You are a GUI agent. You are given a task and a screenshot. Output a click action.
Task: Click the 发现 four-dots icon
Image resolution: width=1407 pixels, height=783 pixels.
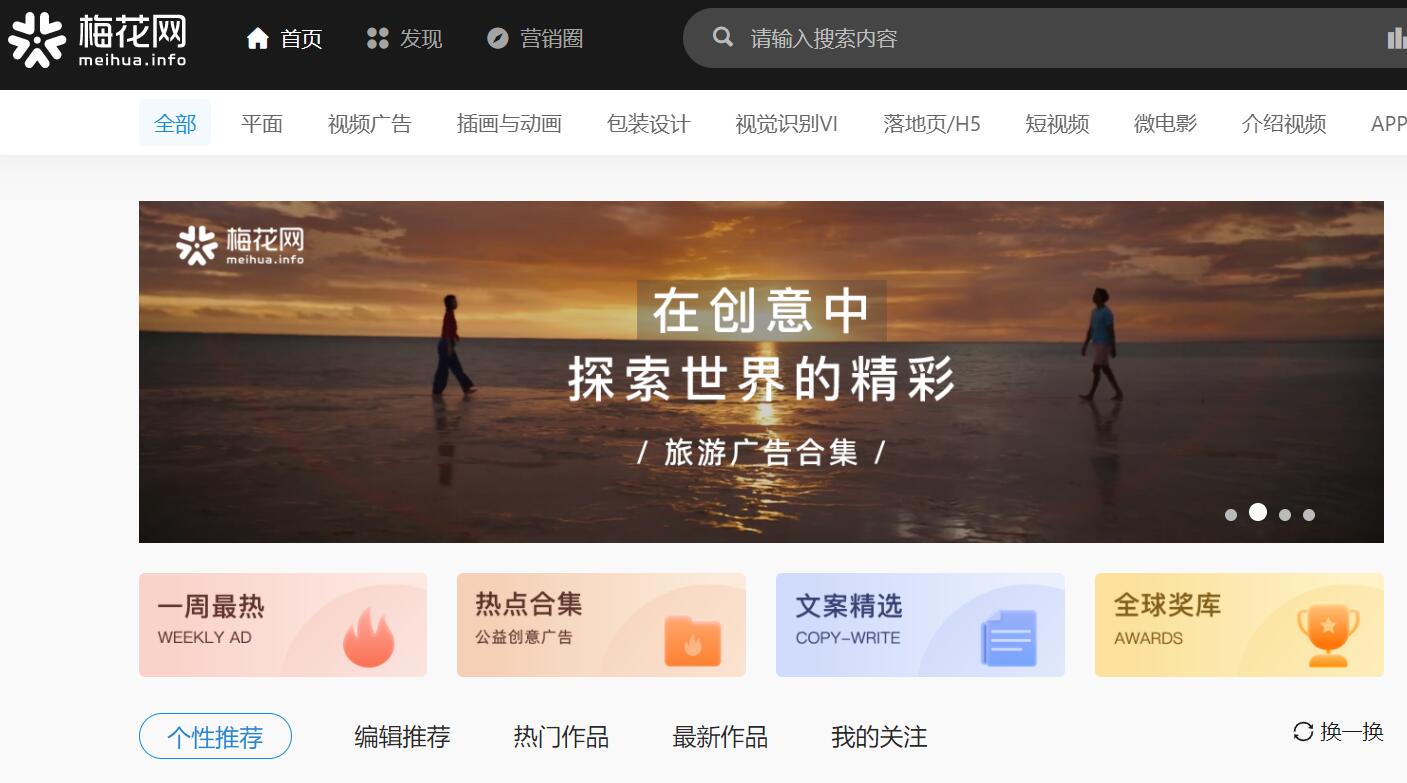(x=377, y=39)
